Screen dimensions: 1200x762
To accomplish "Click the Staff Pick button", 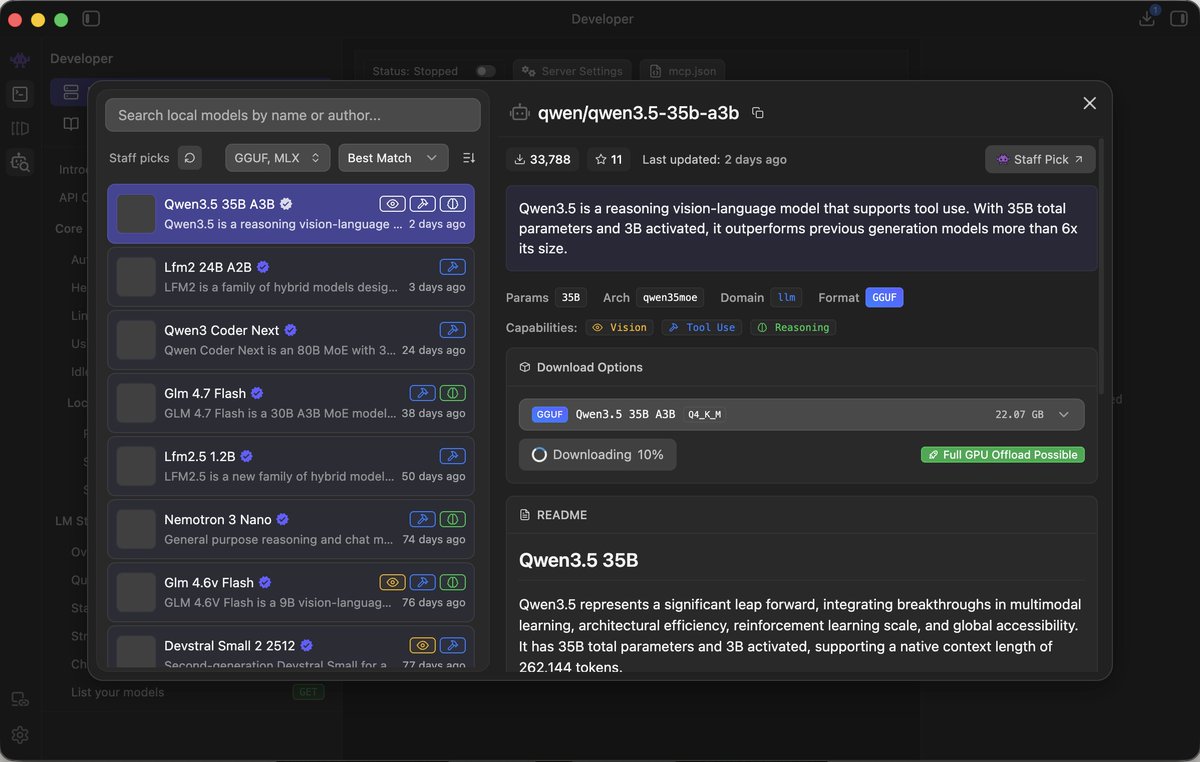I will (1040, 159).
